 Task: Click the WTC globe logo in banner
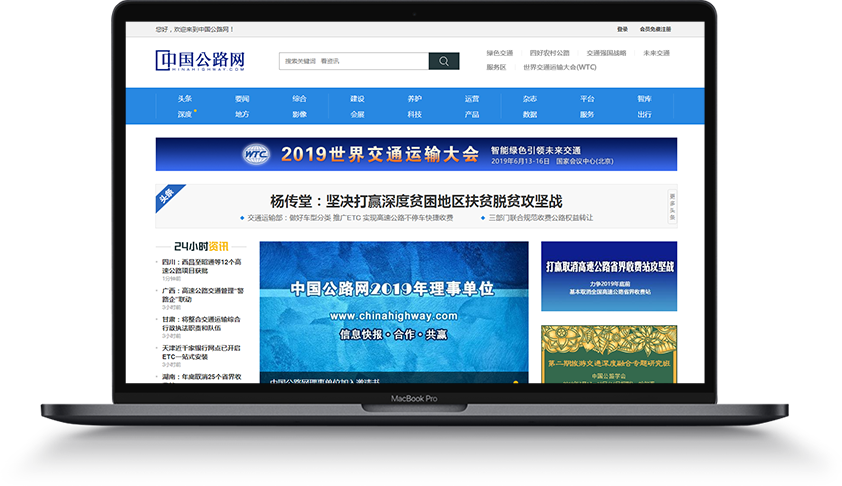tap(256, 154)
